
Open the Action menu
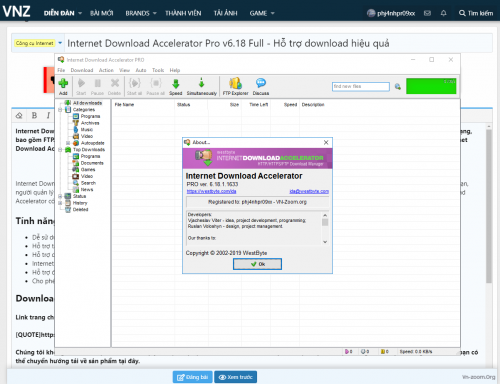(x=106, y=70)
